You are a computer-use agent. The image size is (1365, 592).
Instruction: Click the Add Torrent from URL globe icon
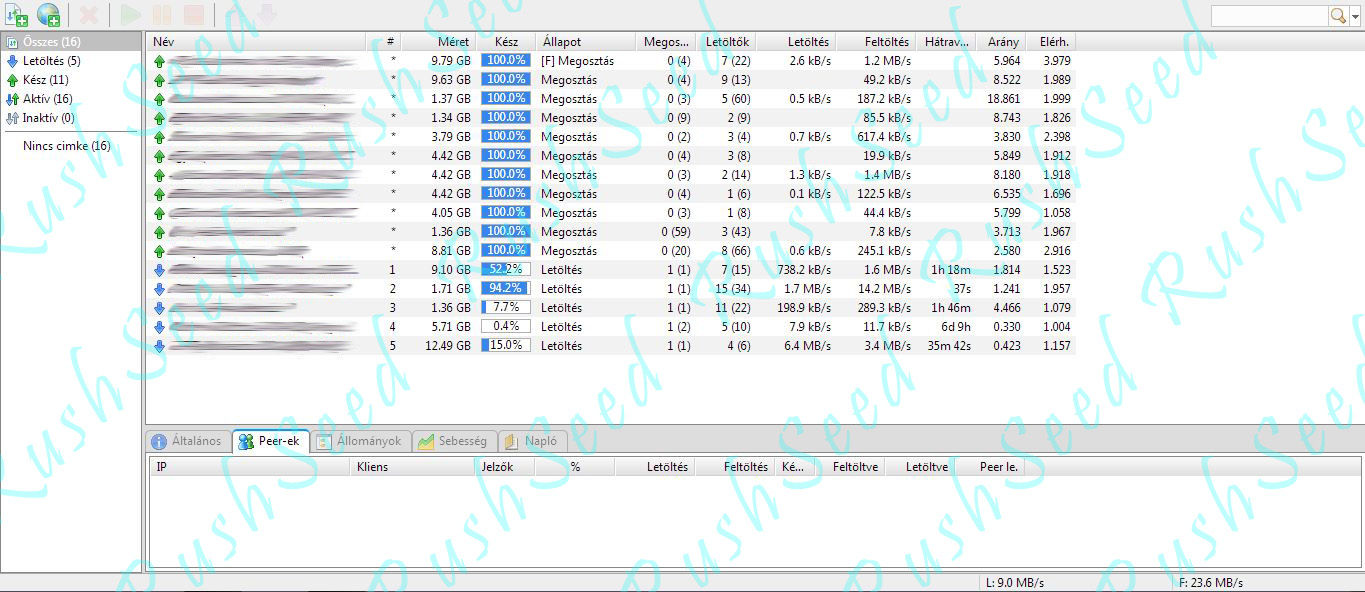tap(47, 15)
